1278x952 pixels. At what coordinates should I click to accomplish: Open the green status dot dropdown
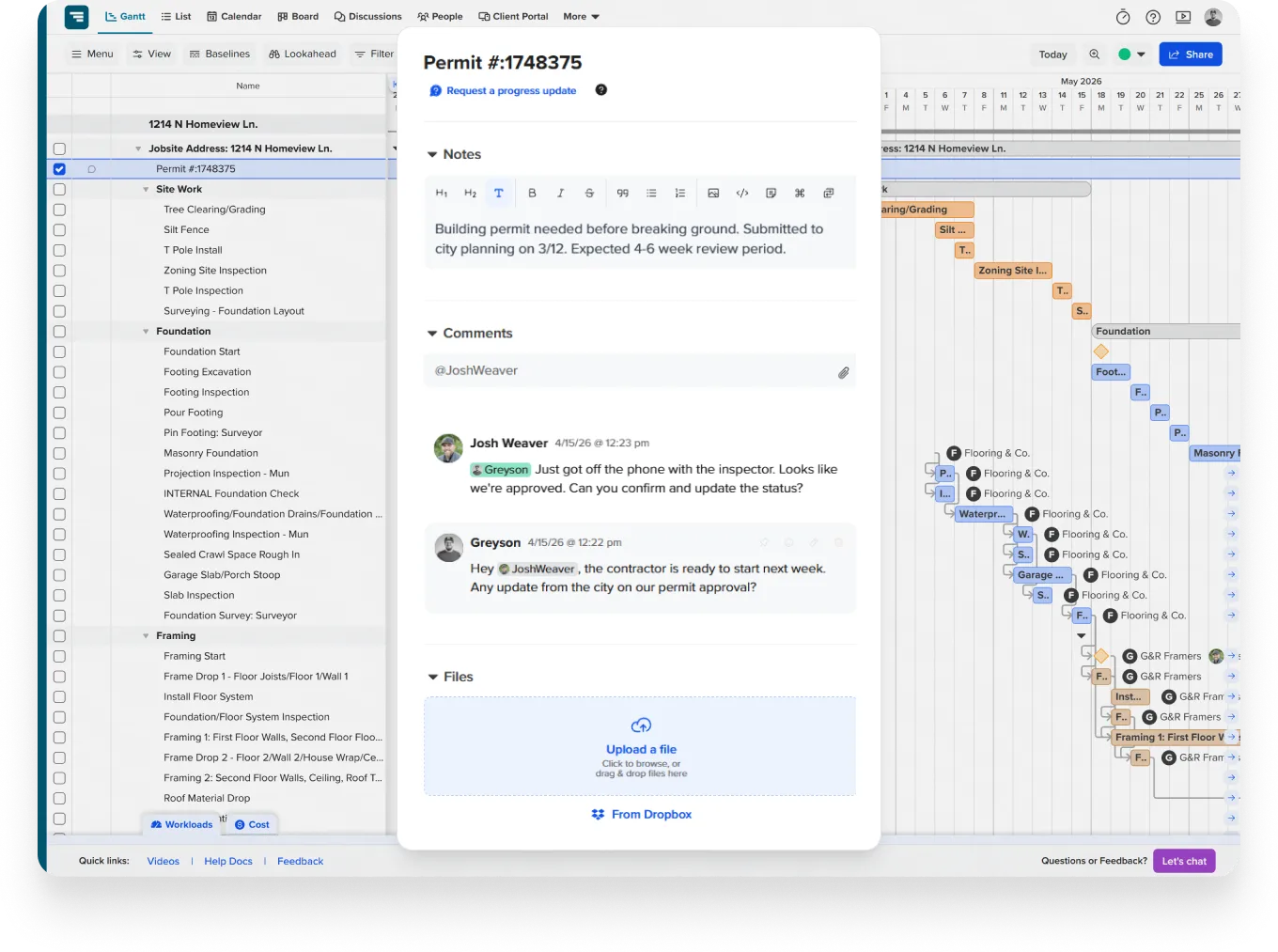tap(1131, 55)
